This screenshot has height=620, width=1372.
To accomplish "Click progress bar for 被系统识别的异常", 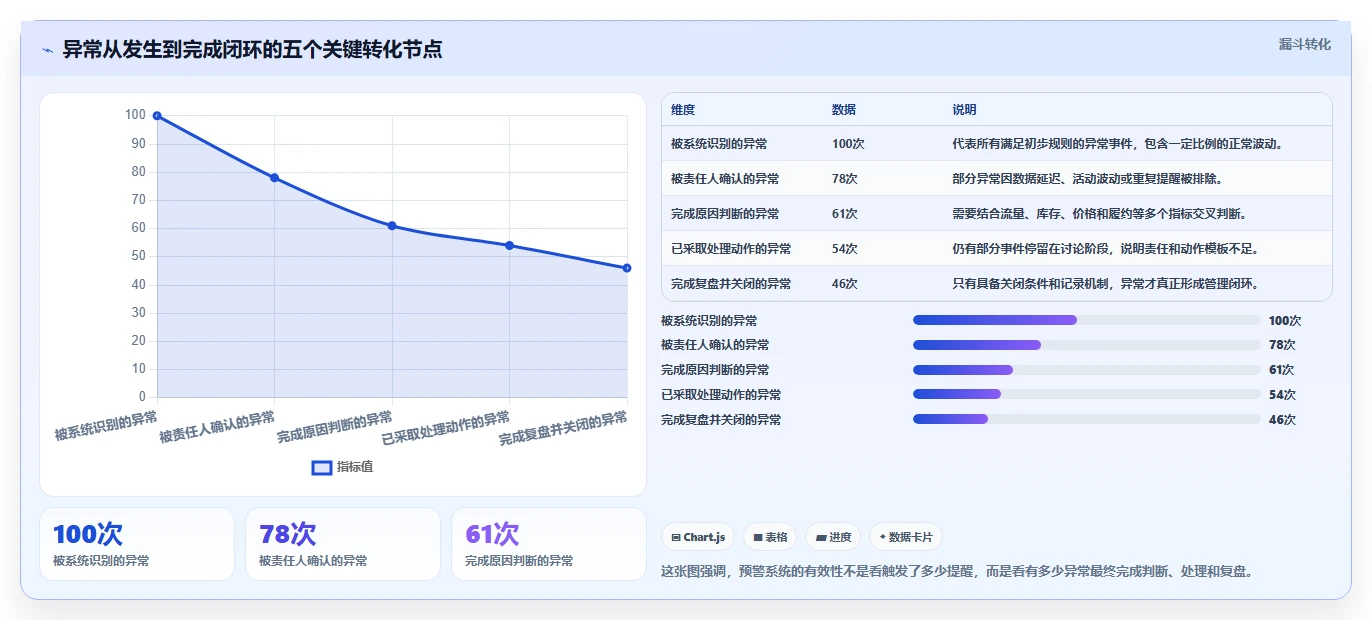I will click(1086, 320).
